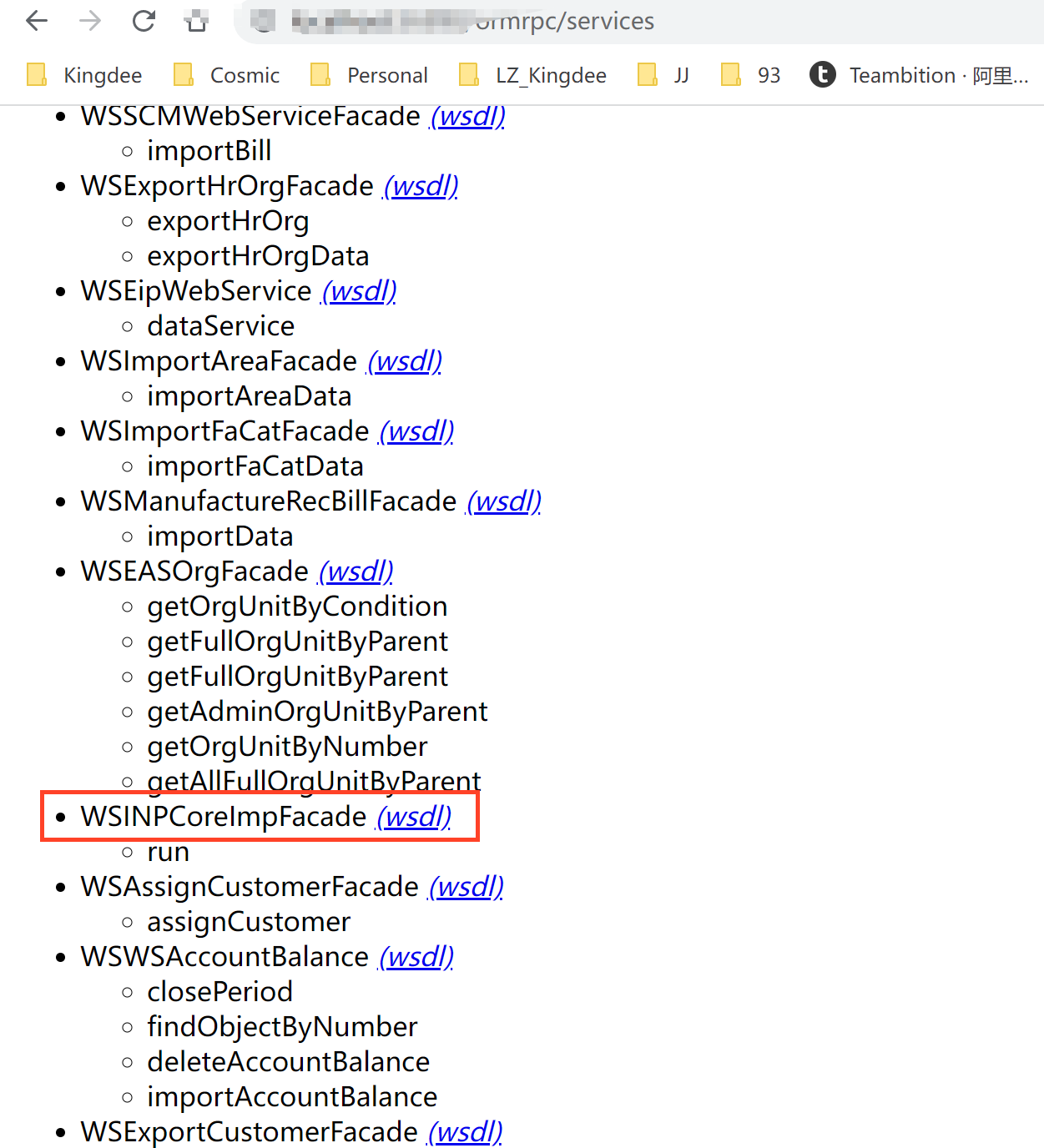Click the getAdminOrgUnitByParent operation text

(x=318, y=712)
